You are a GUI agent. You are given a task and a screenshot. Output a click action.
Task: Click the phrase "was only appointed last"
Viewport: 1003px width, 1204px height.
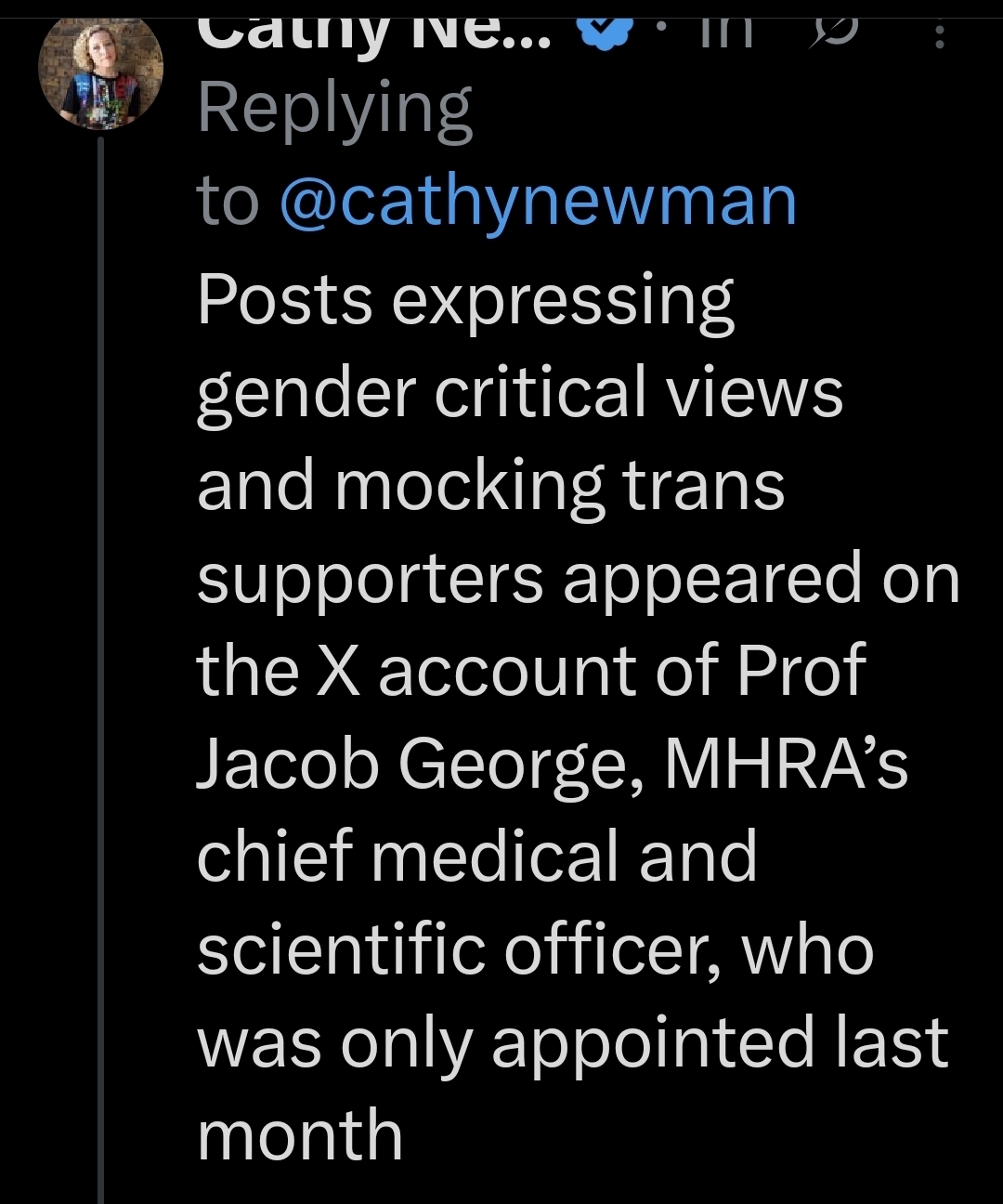pos(572,1042)
